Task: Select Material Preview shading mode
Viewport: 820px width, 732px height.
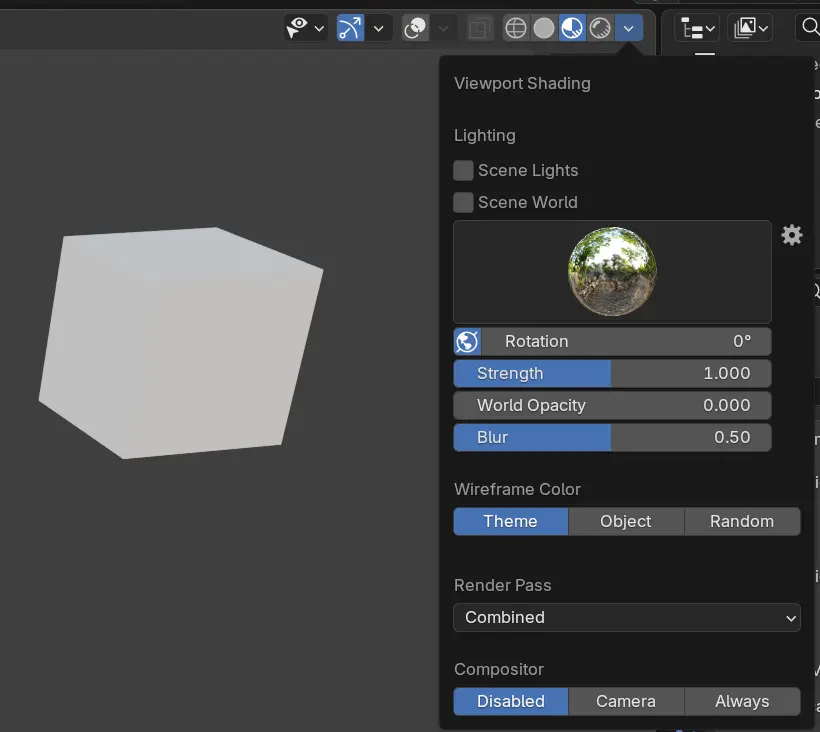Action: click(572, 28)
